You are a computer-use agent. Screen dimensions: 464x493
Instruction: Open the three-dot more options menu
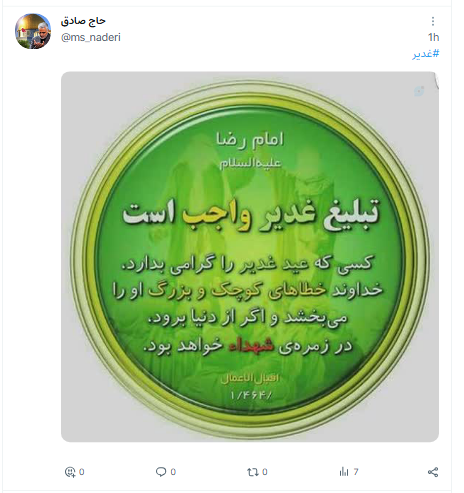(433, 21)
